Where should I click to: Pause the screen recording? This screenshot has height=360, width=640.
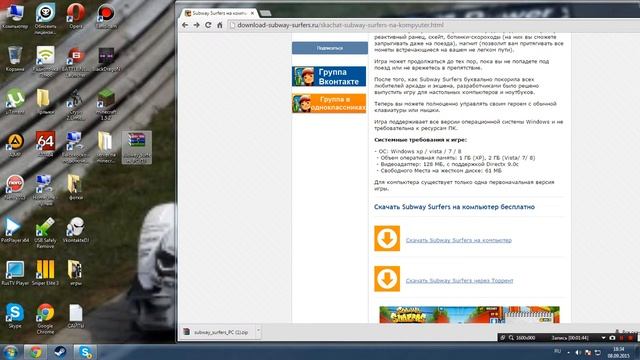point(622,338)
